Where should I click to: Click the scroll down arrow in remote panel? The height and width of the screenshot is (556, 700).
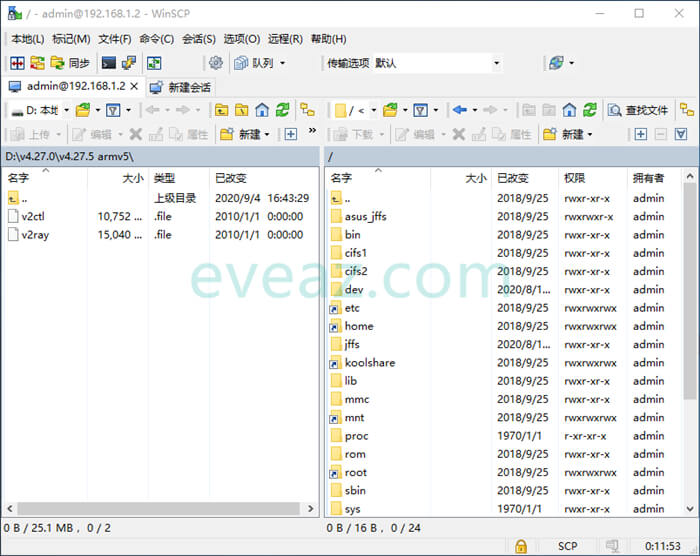[x=690, y=508]
